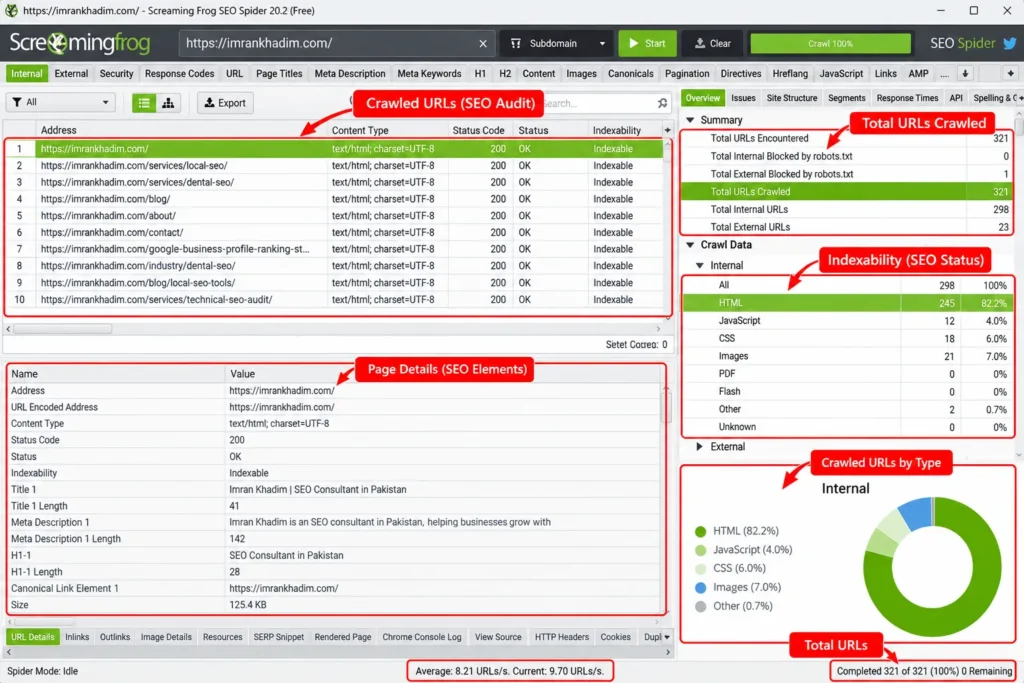Add column with plus icon beside Indexability
The image size is (1024, 683).
(667, 130)
